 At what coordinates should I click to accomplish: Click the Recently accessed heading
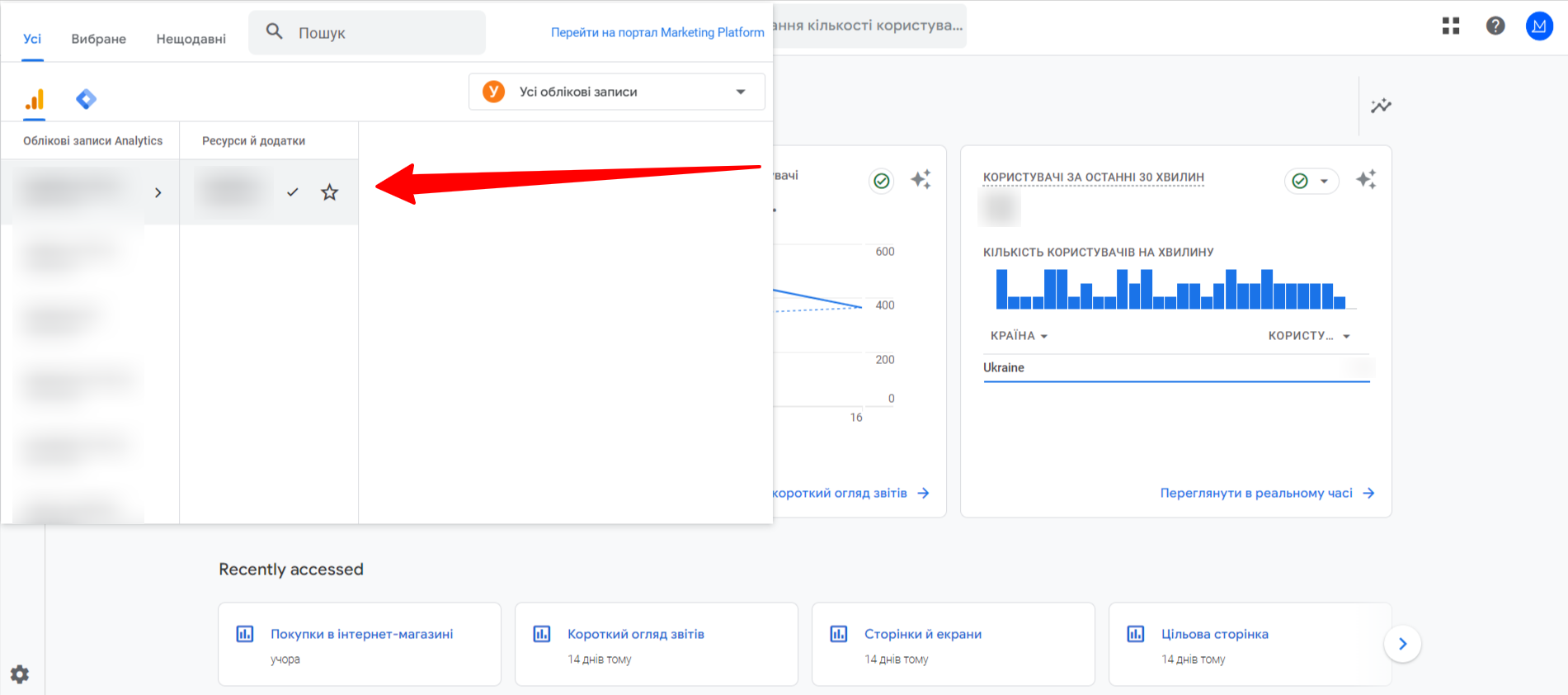pos(291,570)
